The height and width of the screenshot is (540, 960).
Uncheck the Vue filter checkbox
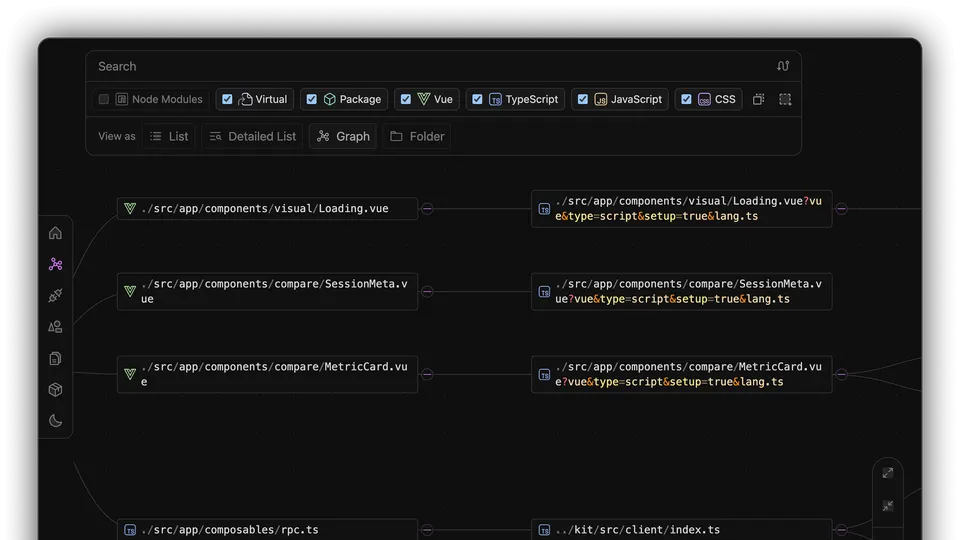coord(406,99)
